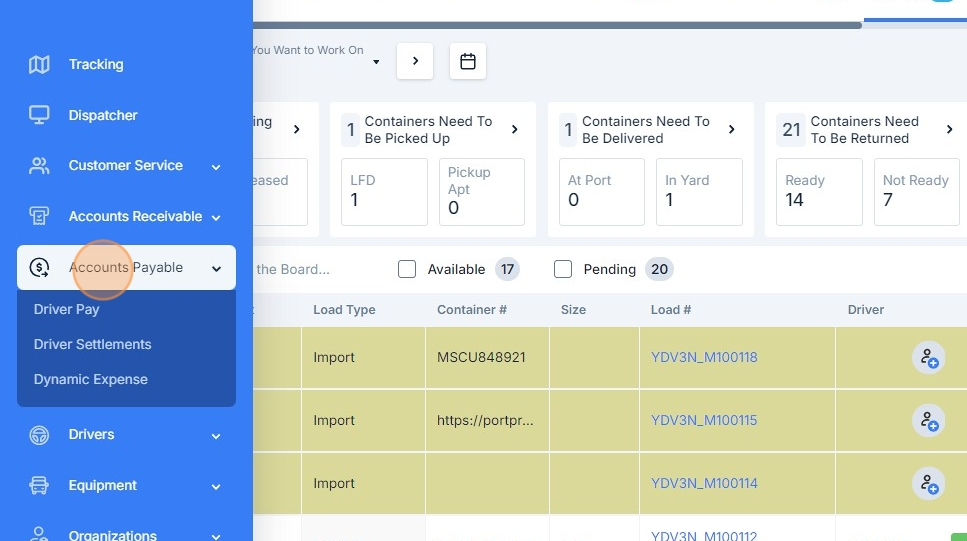Viewport: 967px width, 541px height.
Task: Open Tracking map icon in sidebar
Action: (x=39, y=64)
